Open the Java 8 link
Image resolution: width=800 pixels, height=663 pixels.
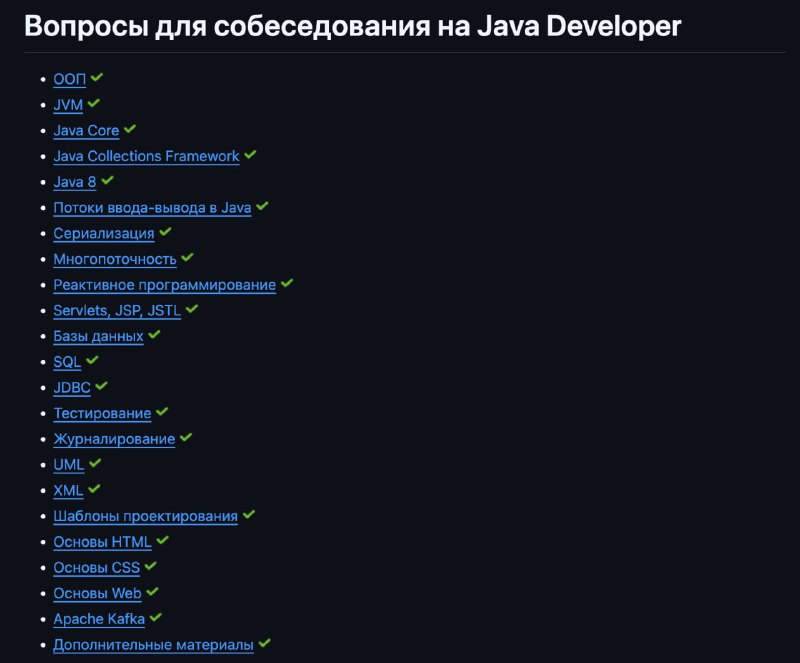pyautogui.click(x=75, y=182)
